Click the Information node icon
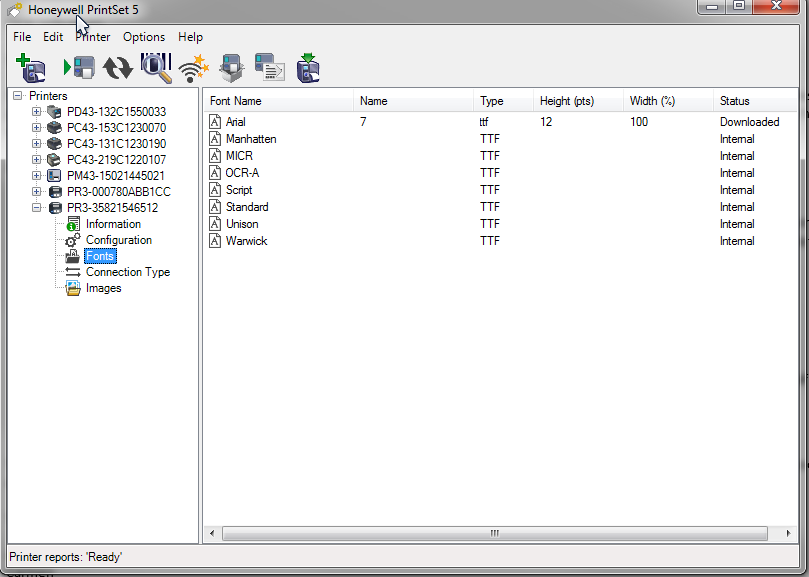Image resolution: width=809 pixels, height=577 pixels. [x=74, y=224]
